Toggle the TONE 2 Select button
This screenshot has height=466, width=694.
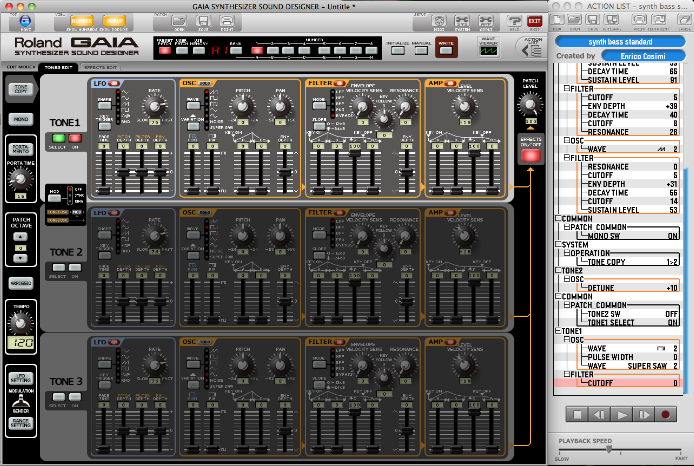pos(58,267)
